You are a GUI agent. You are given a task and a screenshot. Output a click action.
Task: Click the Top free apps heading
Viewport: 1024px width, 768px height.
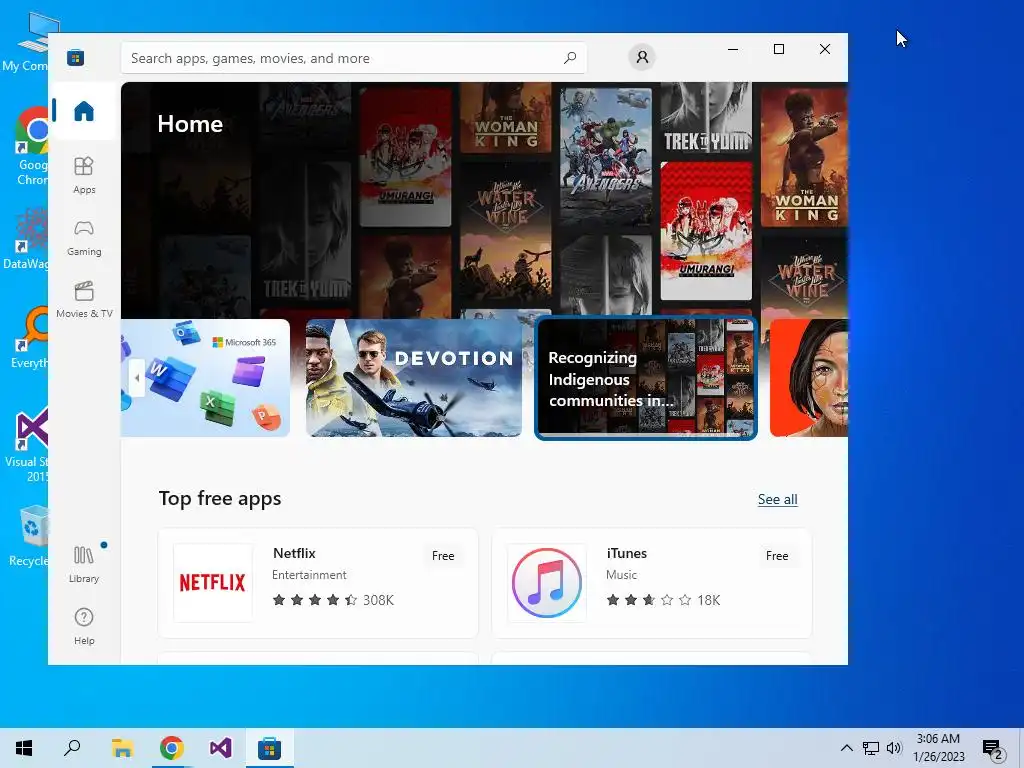[x=220, y=498]
